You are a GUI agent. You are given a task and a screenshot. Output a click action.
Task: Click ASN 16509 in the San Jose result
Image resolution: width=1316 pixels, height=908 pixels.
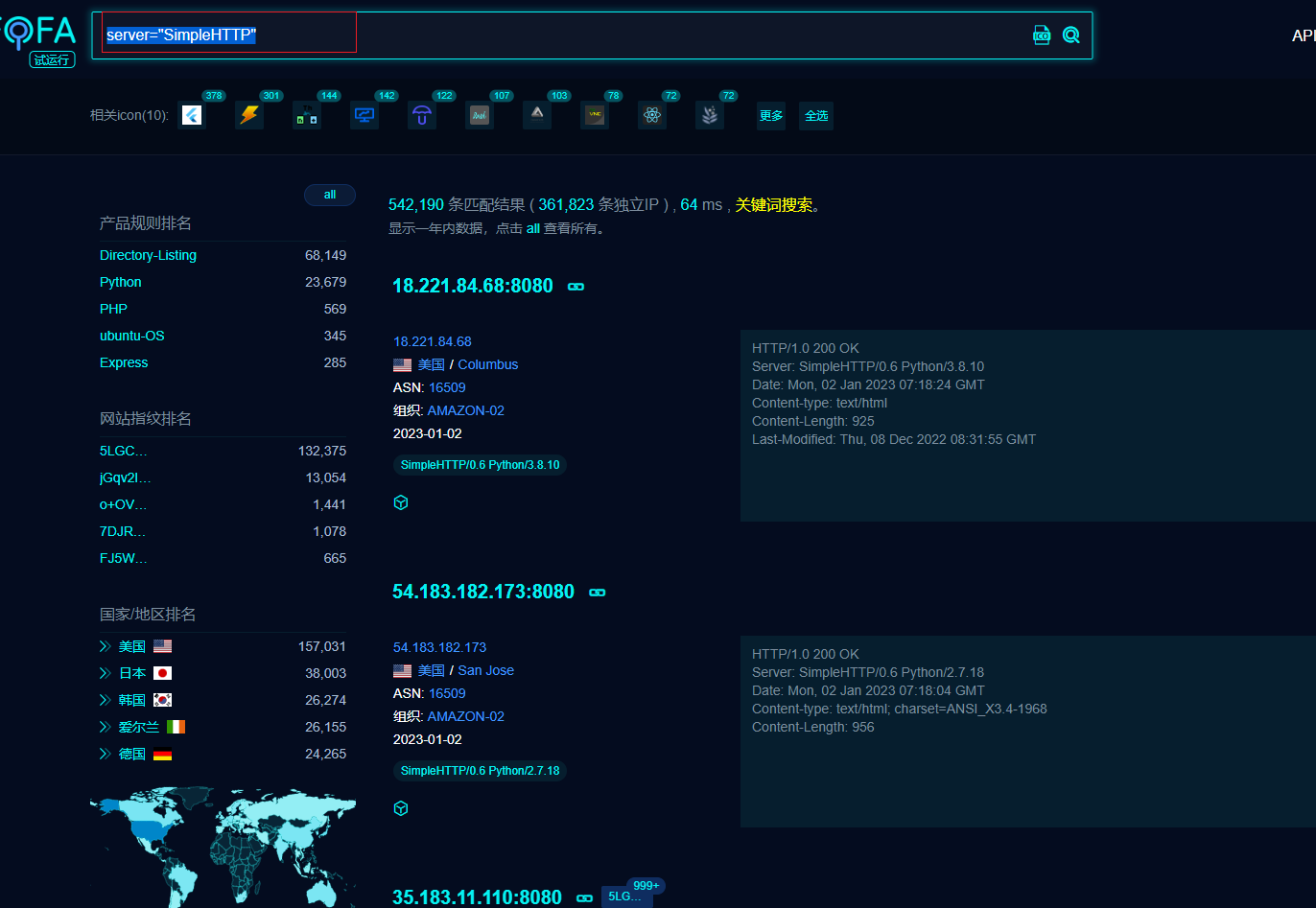coord(447,693)
